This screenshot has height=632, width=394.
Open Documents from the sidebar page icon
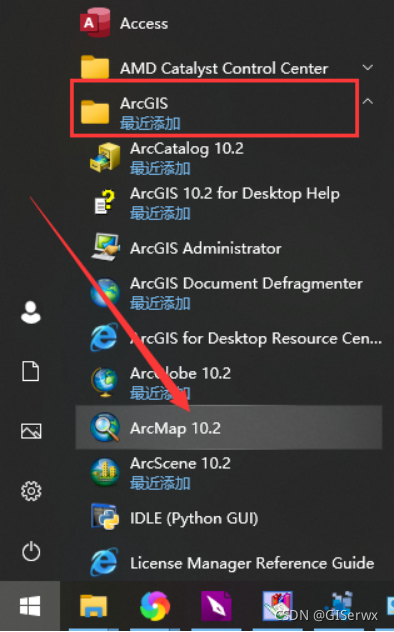pos(31,371)
